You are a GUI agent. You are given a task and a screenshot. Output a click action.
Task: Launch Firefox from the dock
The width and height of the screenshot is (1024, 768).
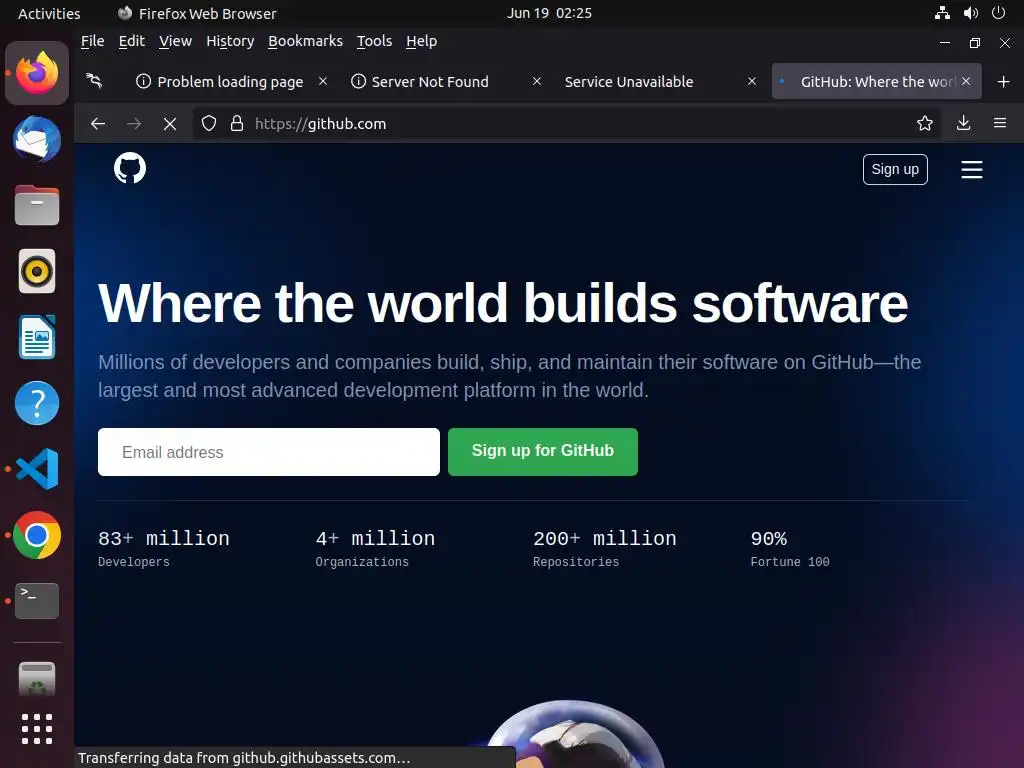[x=37, y=73]
